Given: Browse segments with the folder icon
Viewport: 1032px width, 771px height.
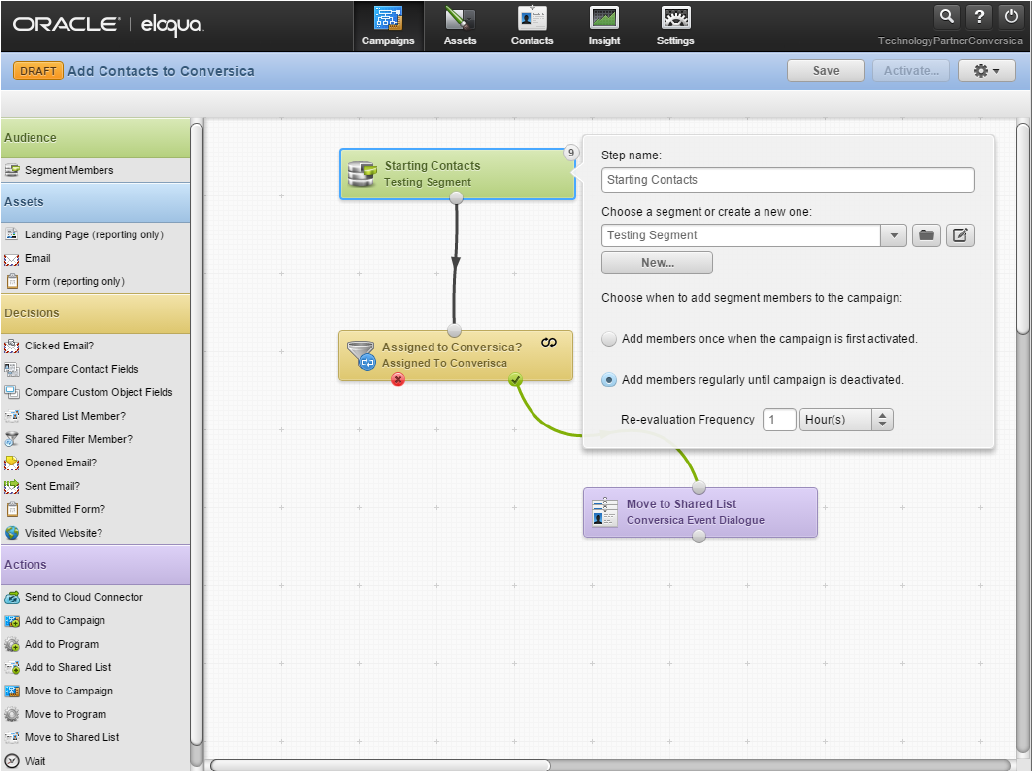Looking at the screenshot, I should [926, 235].
